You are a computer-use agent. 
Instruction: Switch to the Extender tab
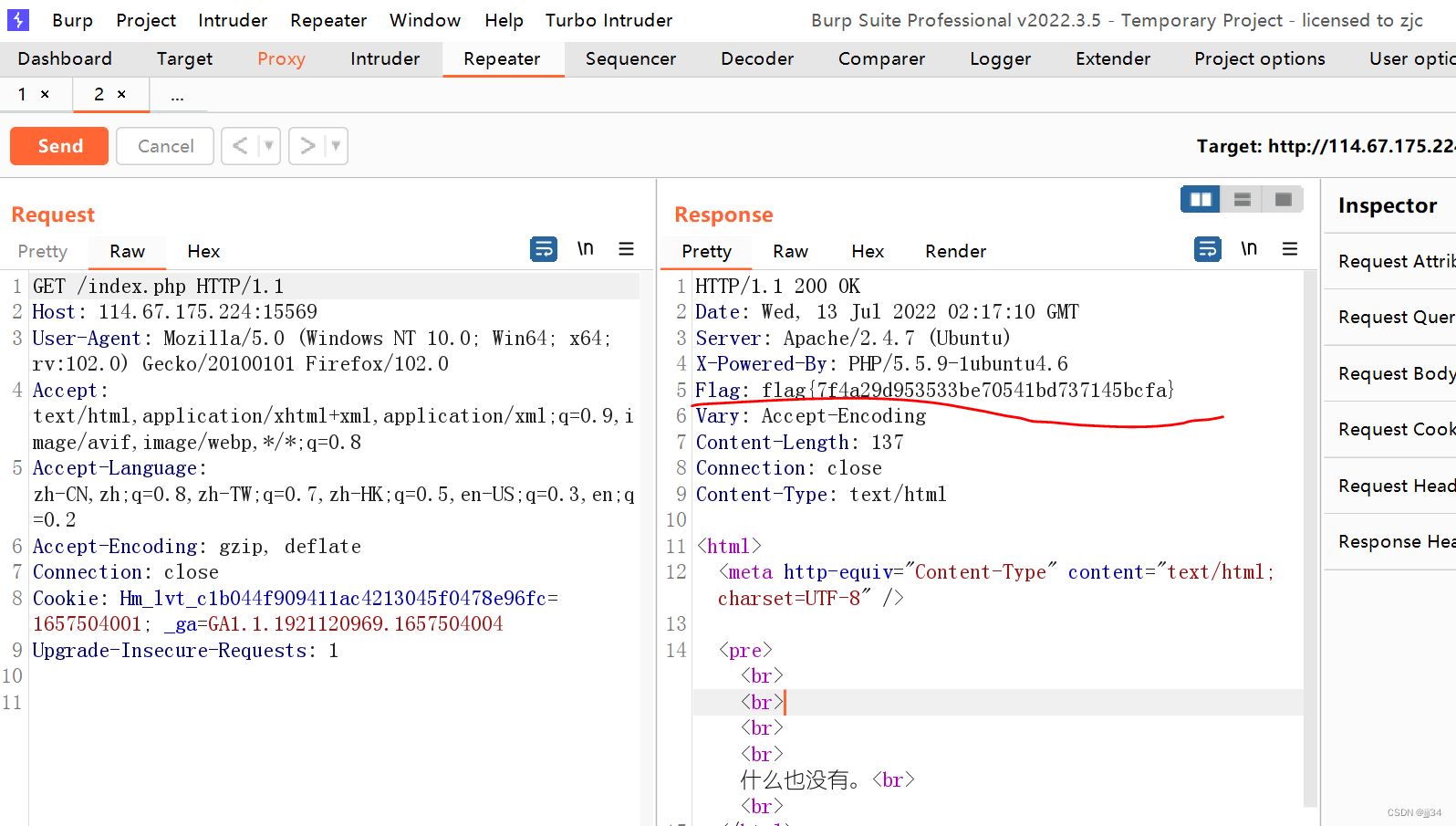point(1113,58)
